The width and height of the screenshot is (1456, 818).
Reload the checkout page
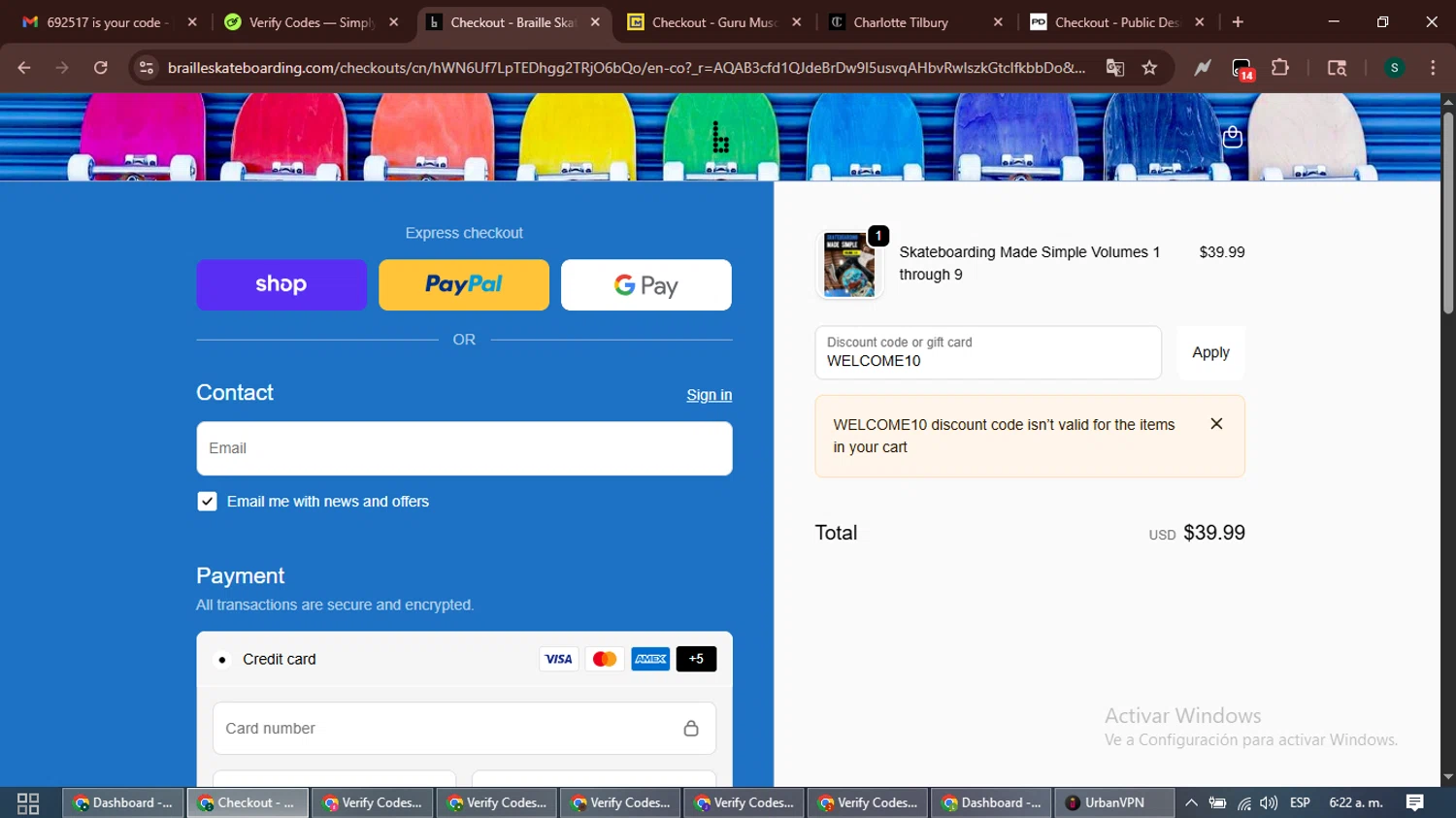click(x=100, y=68)
